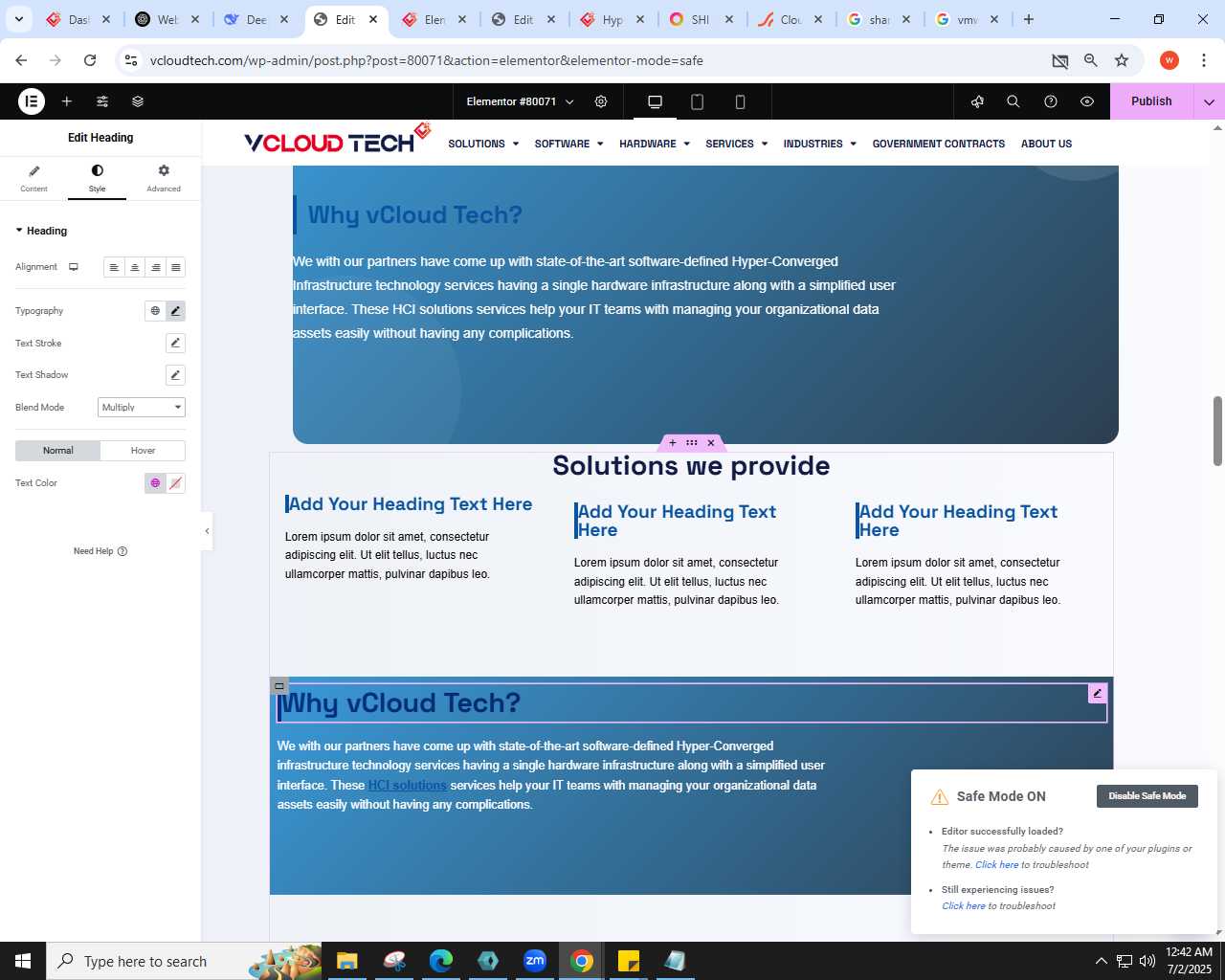The width and height of the screenshot is (1225, 980).
Task: Click HCI solutions link in text
Action: pos(408,785)
